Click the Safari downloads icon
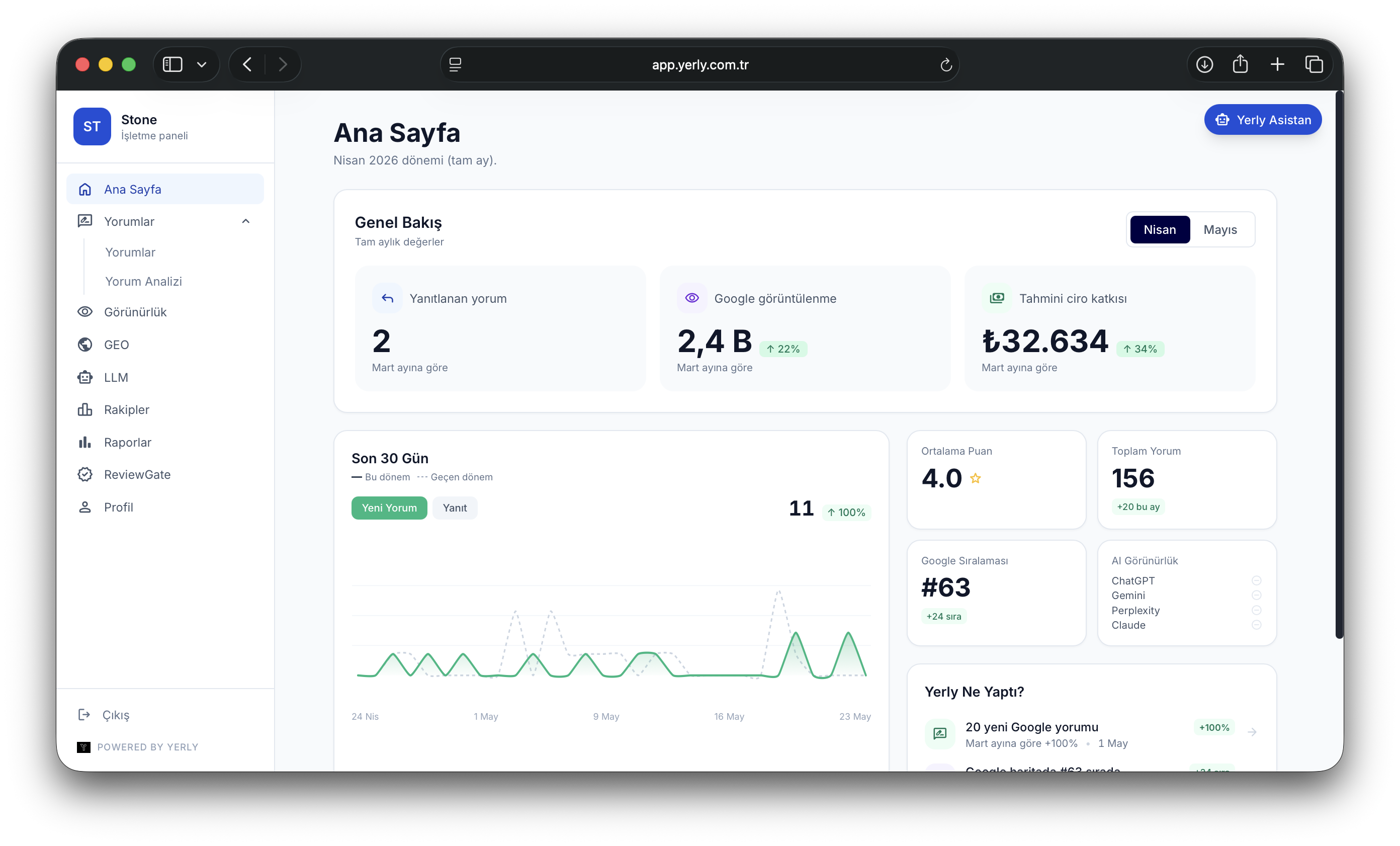This screenshot has height=846, width=1400. coord(1204,64)
